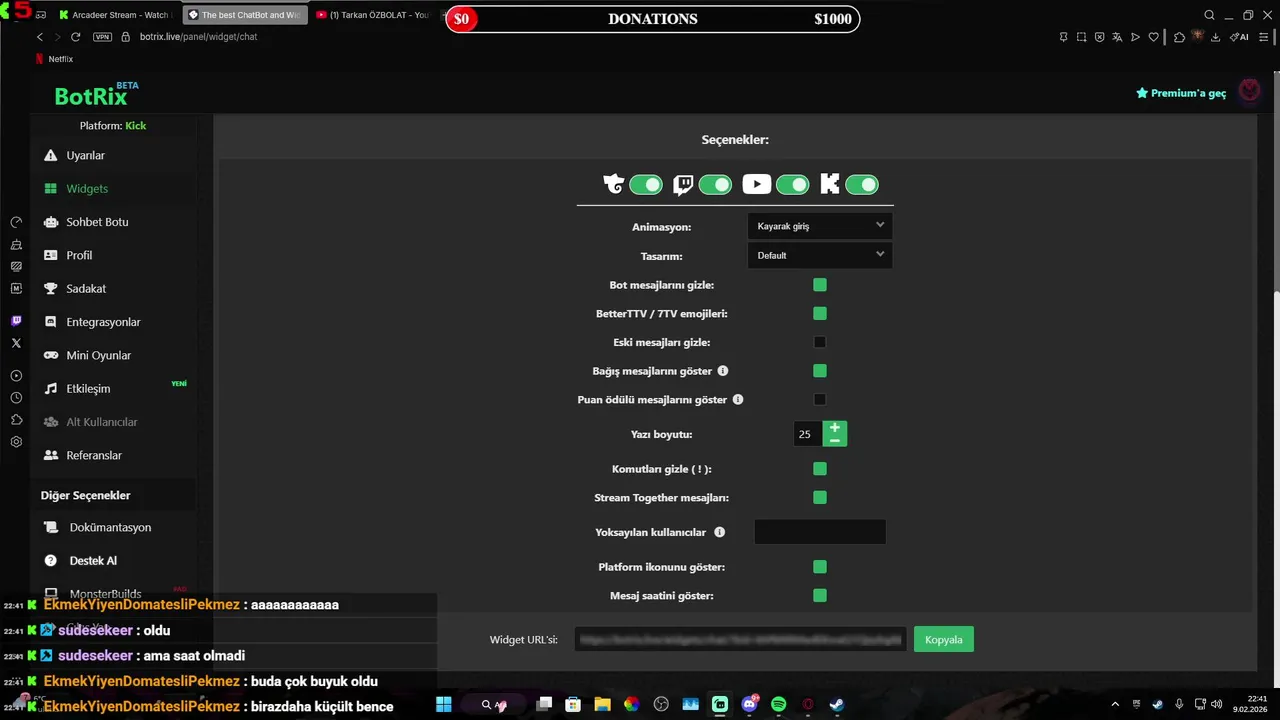This screenshot has height=720, width=1280.
Task: Open the profile avatar menu
Action: pos(1250,92)
